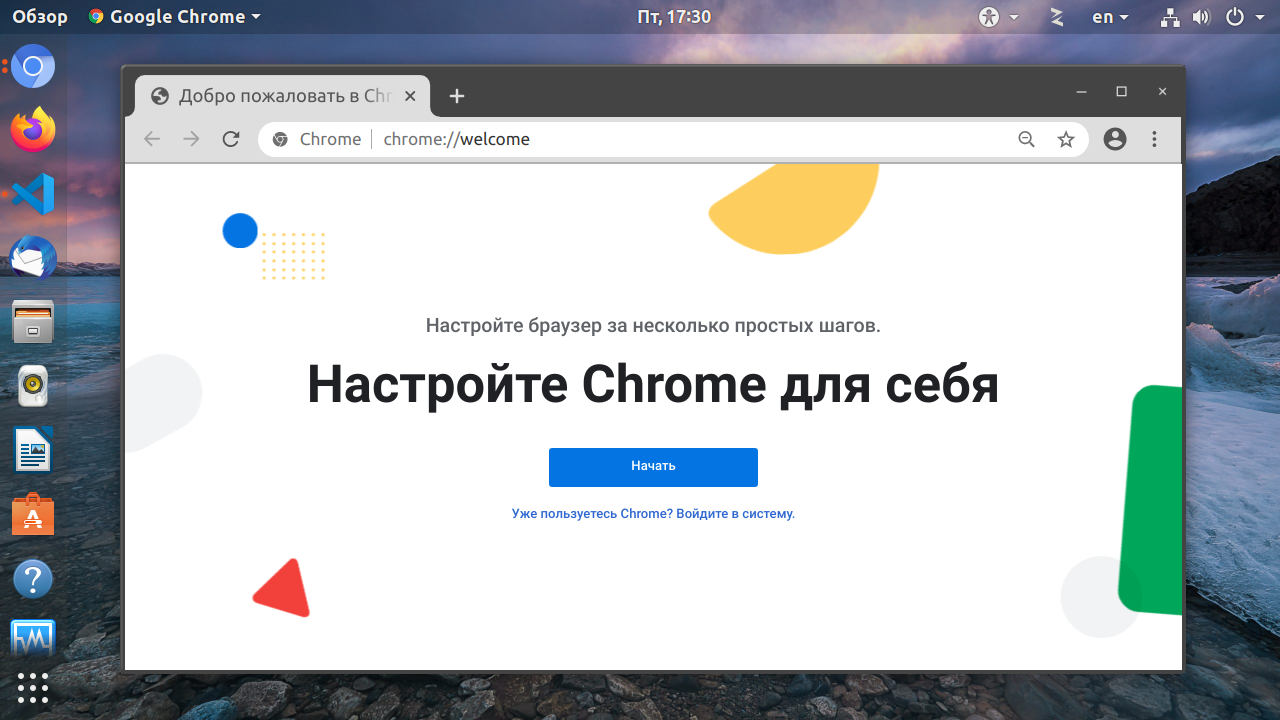Launch Firefox from the dock

[33, 129]
